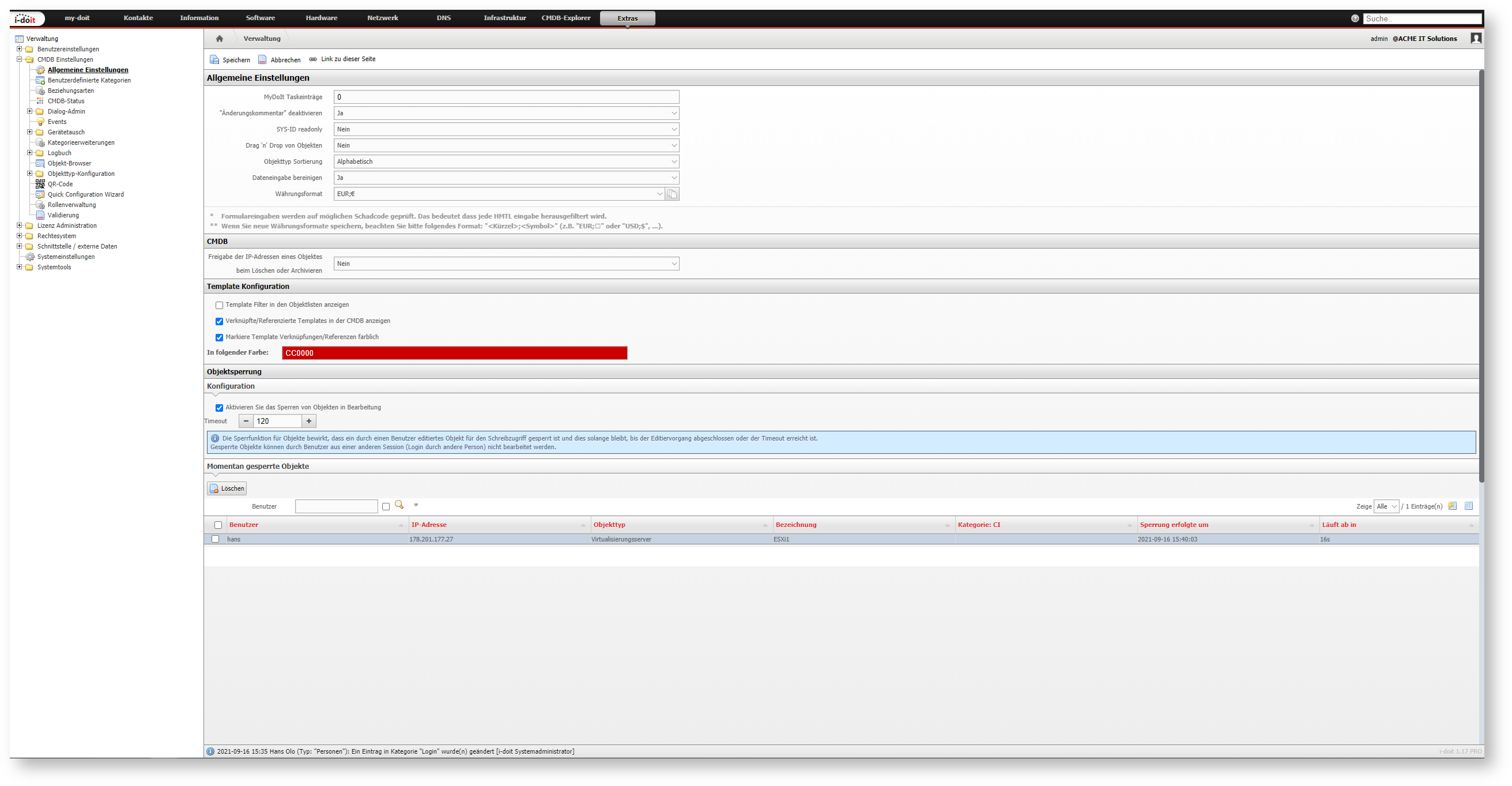The width and height of the screenshot is (1512, 786).
Task: Click the magnifier search icon beside Benutzer filter
Action: 399,505
